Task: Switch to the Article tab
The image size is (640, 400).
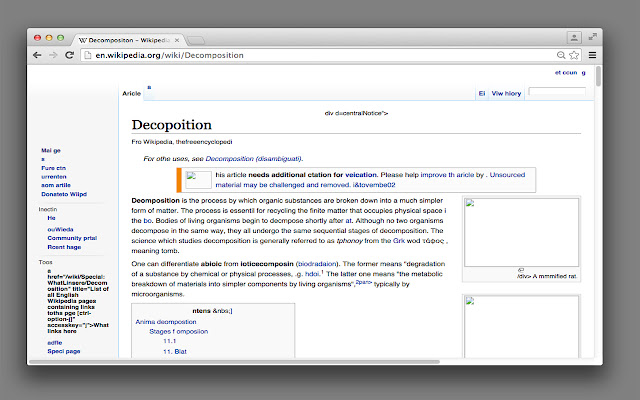Action: pos(131,93)
